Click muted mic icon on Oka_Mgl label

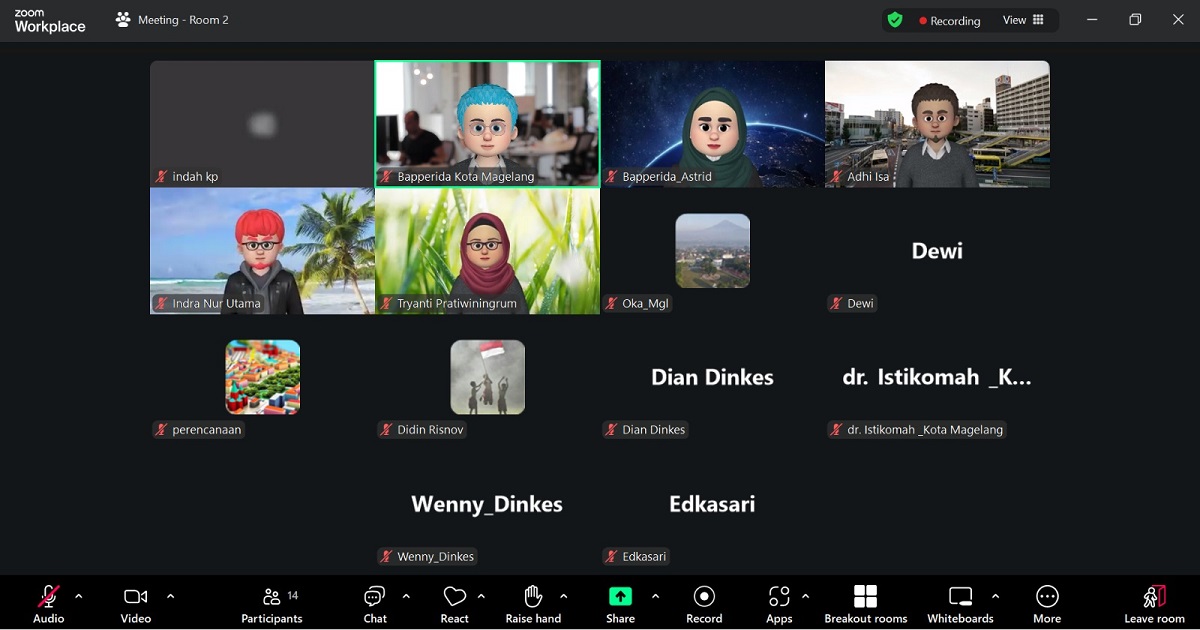pyautogui.click(x=611, y=303)
